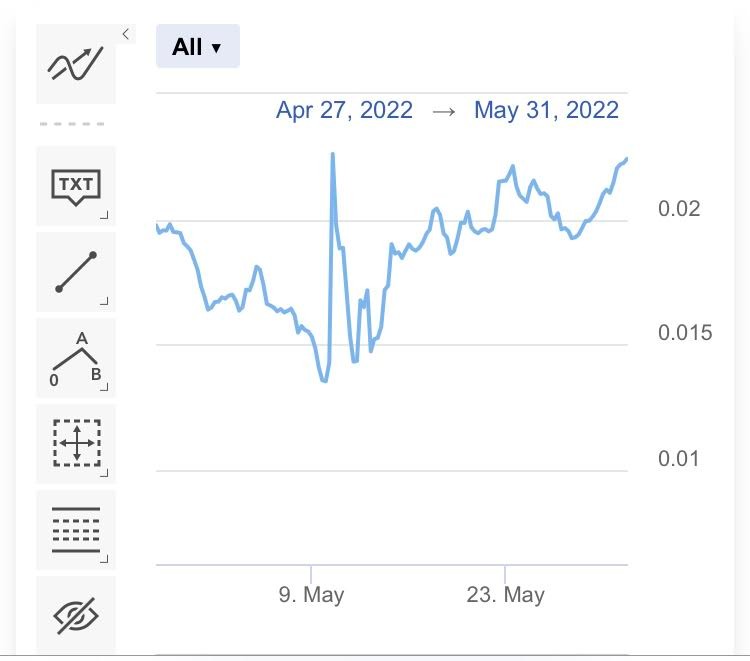Screen dimensions: 750x661
Task: Click the Apr 27, 2022 start date
Action: coord(344,110)
